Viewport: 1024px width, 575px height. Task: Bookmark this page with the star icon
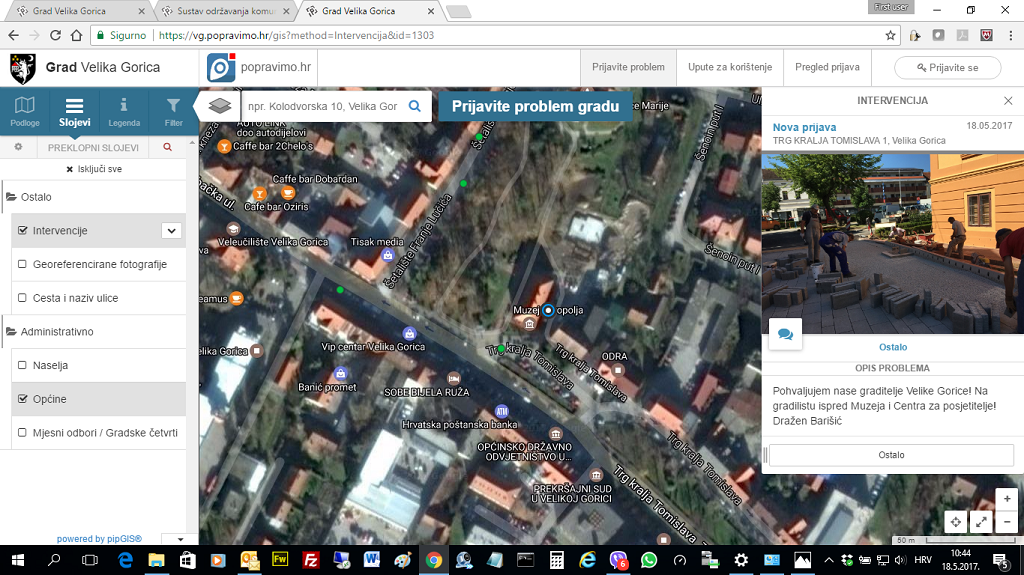(x=890, y=35)
